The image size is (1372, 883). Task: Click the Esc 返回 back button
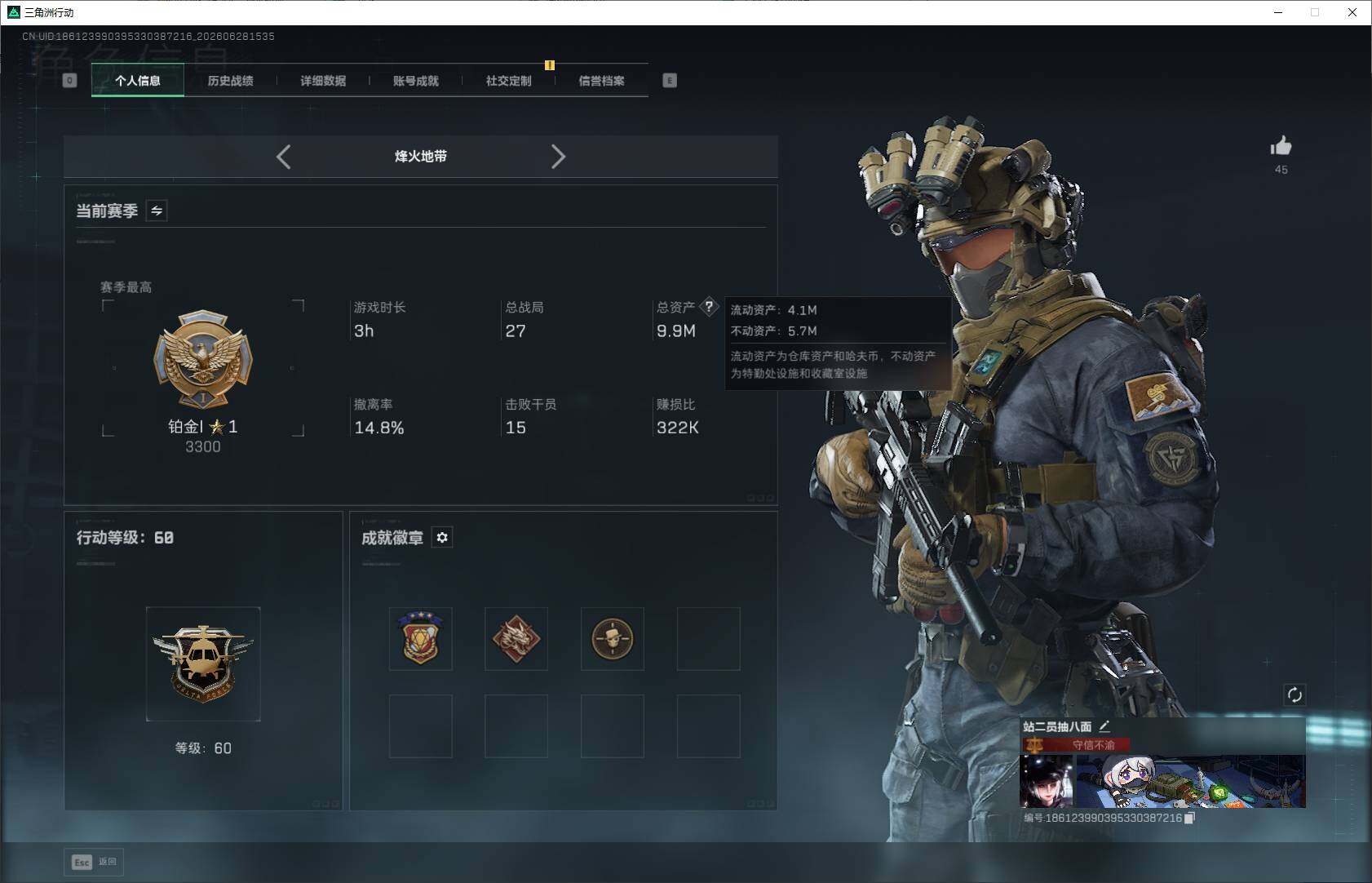[95, 862]
